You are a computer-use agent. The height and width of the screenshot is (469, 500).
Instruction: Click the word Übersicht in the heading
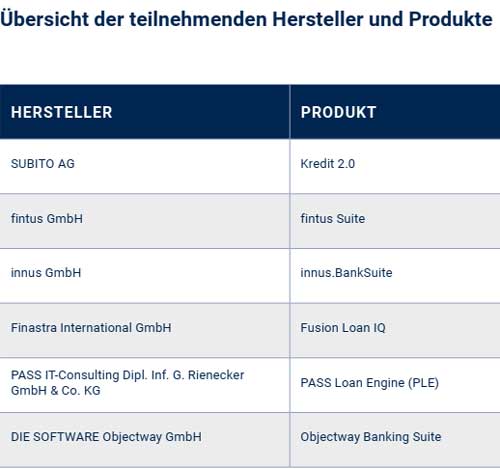(45, 18)
